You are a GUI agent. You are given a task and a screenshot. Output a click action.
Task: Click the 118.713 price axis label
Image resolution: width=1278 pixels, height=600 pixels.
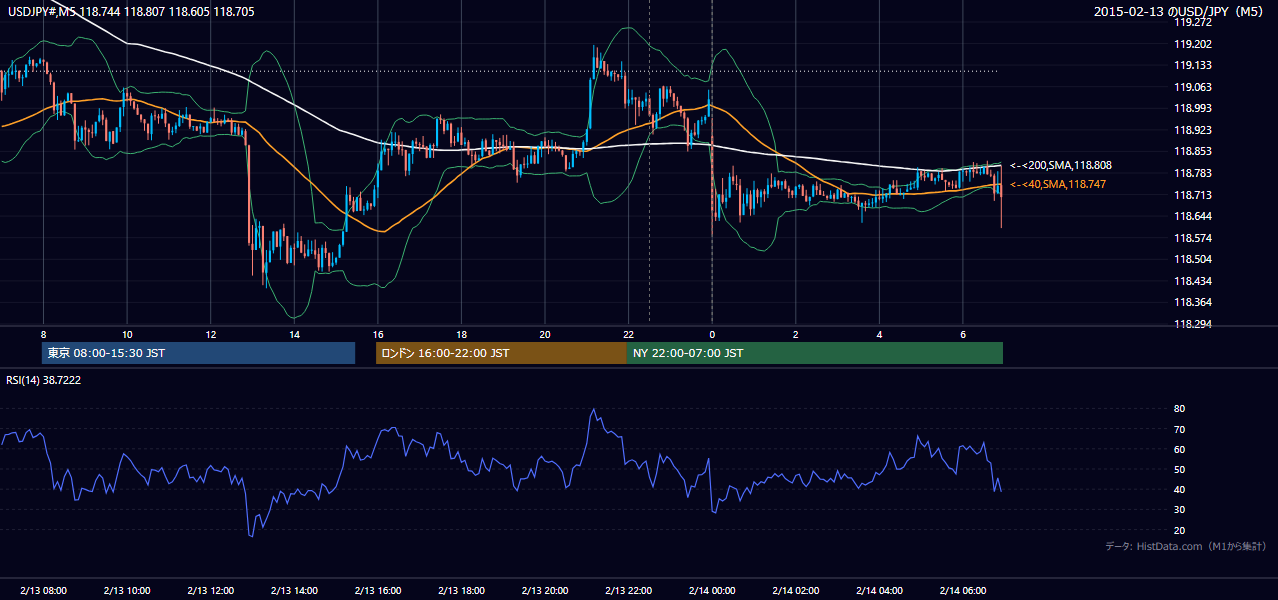[1193, 195]
